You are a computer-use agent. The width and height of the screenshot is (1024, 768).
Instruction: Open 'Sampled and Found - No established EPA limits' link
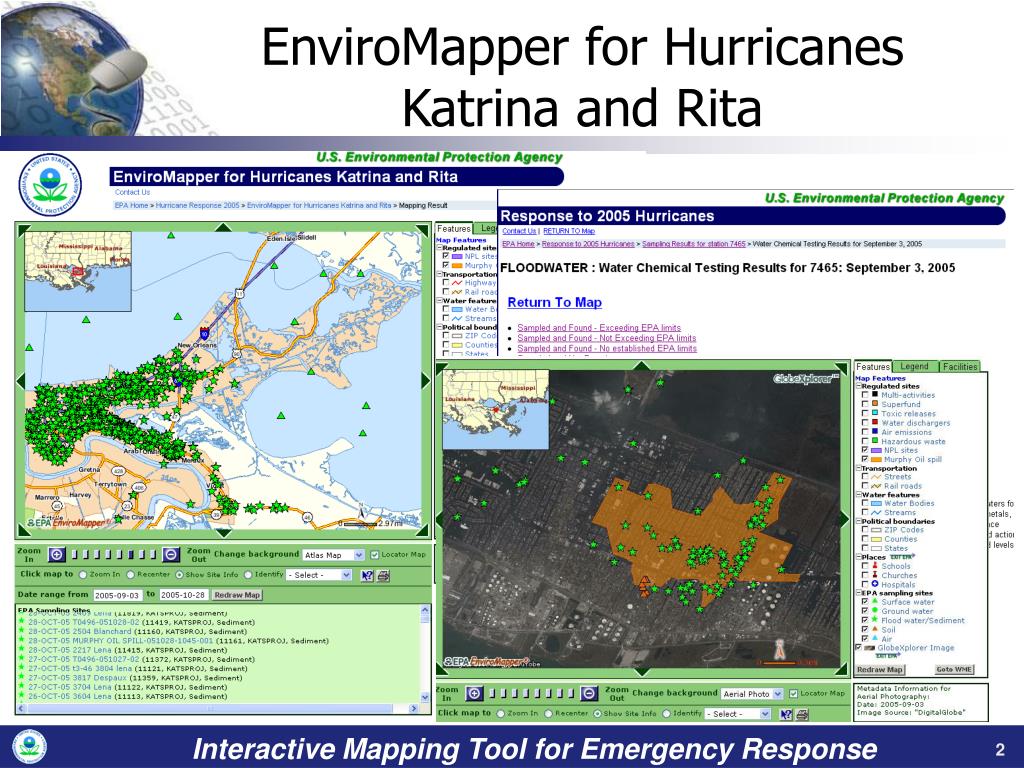607,349
